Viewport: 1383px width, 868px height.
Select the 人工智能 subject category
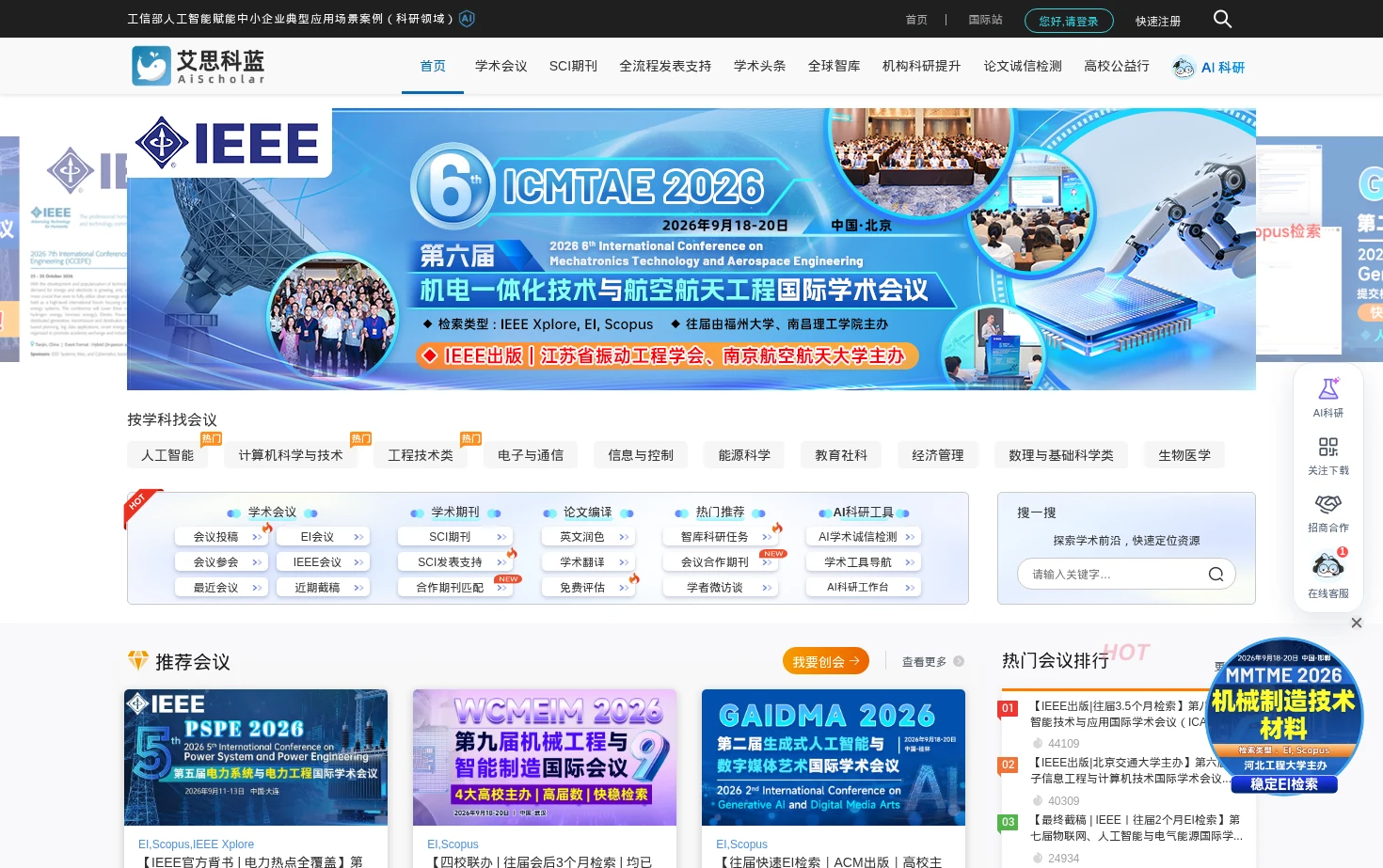point(167,455)
